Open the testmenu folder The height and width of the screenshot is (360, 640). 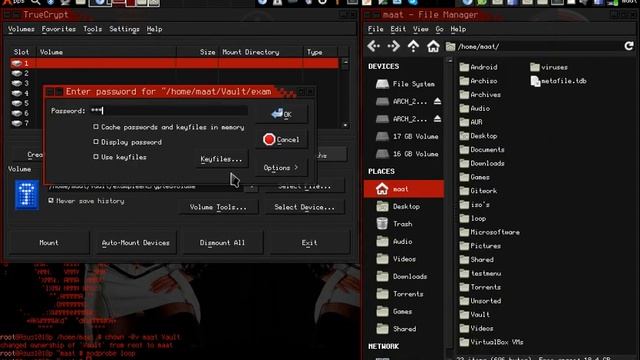tap(480, 273)
